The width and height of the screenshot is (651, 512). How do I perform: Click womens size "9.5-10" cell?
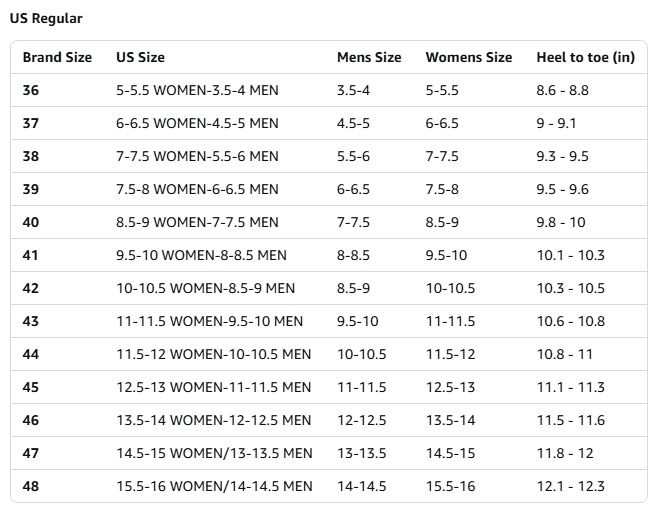[446, 255]
